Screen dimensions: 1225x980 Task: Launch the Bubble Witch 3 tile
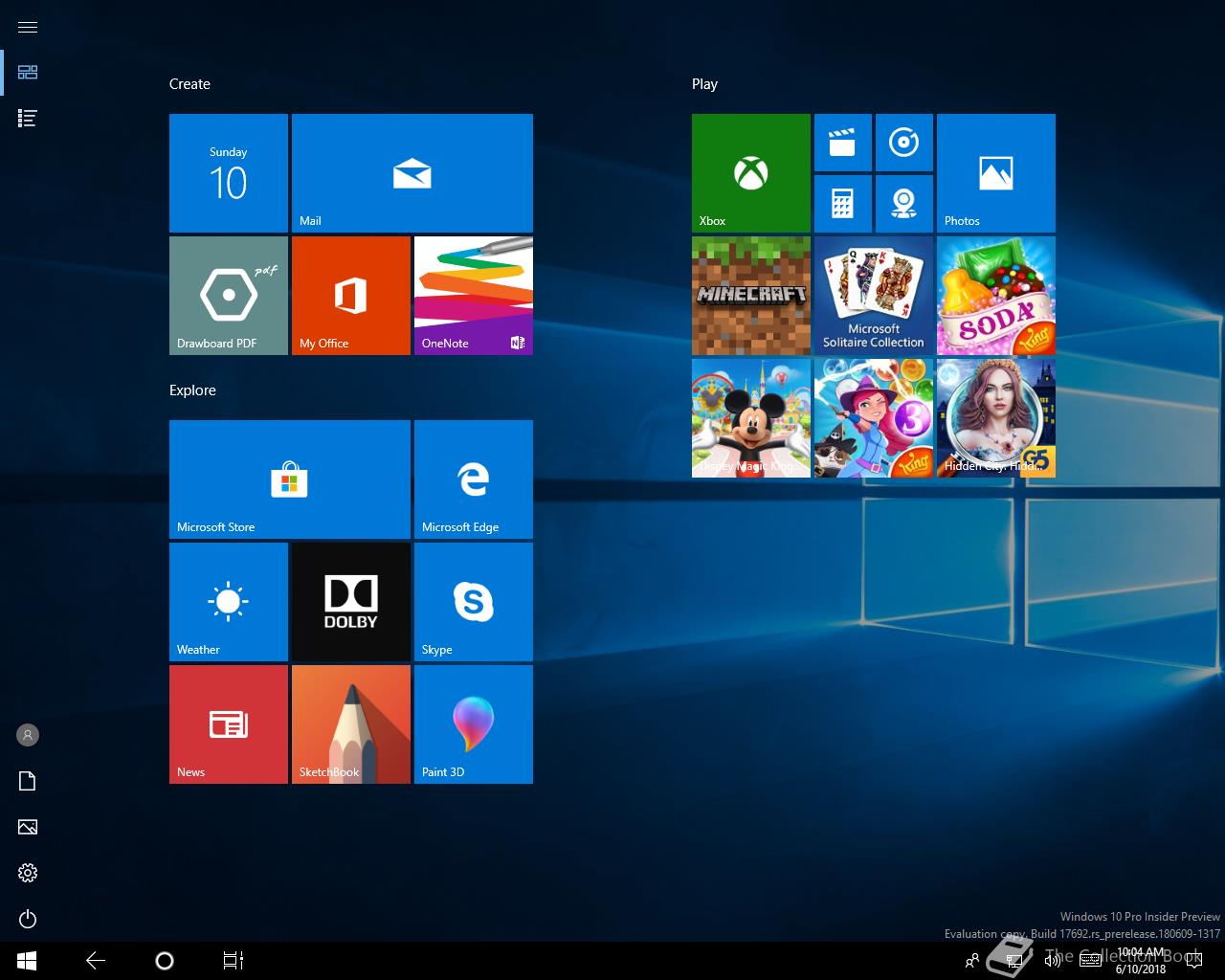pyautogui.click(x=874, y=418)
